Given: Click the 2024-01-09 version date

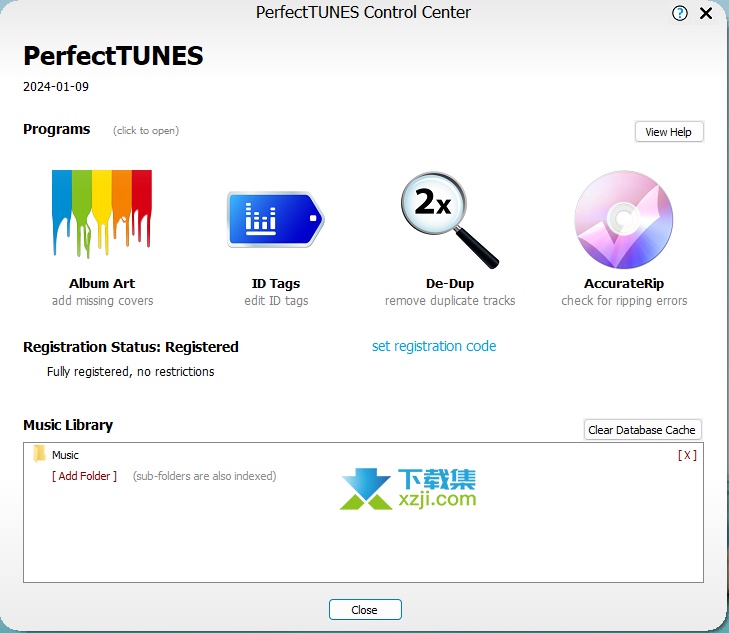Looking at the screenshot, I should pos(56,87).
